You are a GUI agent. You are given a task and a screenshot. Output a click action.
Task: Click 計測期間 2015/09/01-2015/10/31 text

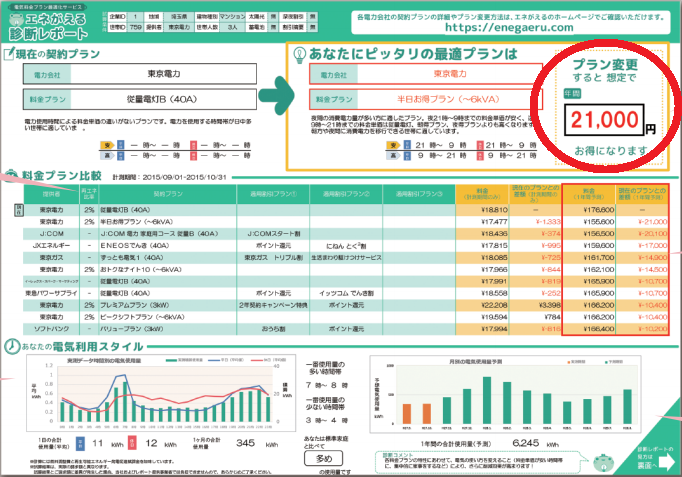pos(170,177)
